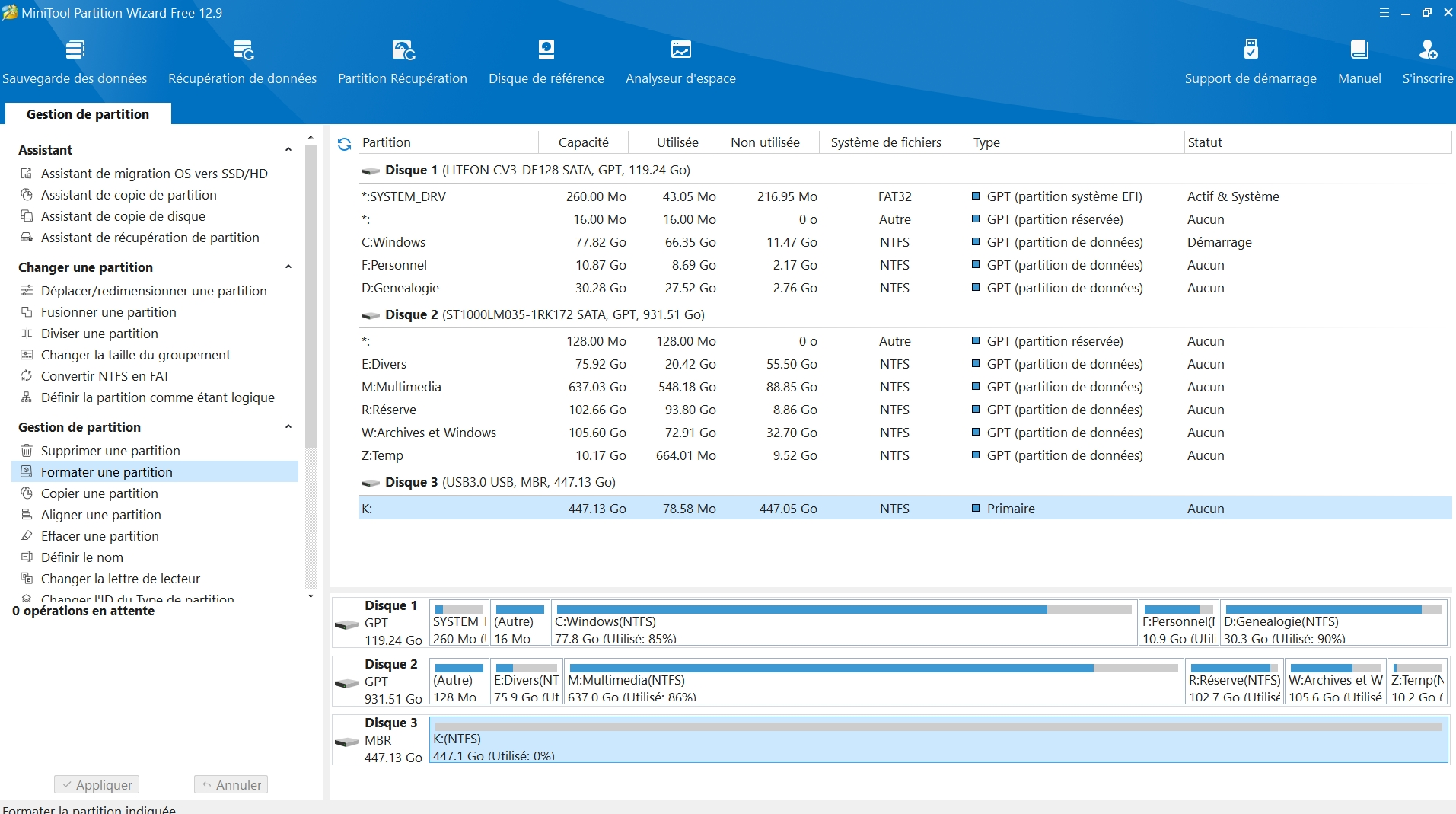
Task: Click M:Multimedia(NTFS) block in disk map
Action: pos(874,682)
